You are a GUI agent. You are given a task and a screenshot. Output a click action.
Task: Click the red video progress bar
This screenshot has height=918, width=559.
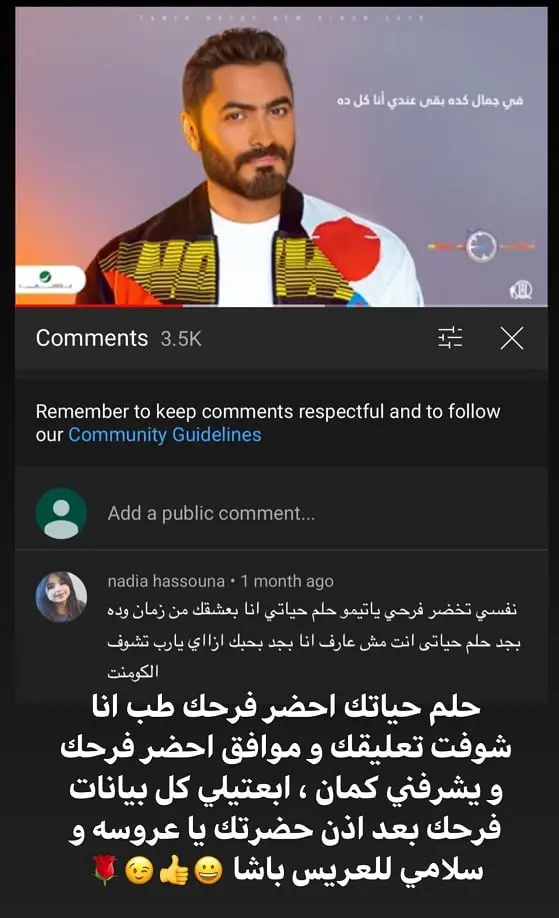click(98, 305)
